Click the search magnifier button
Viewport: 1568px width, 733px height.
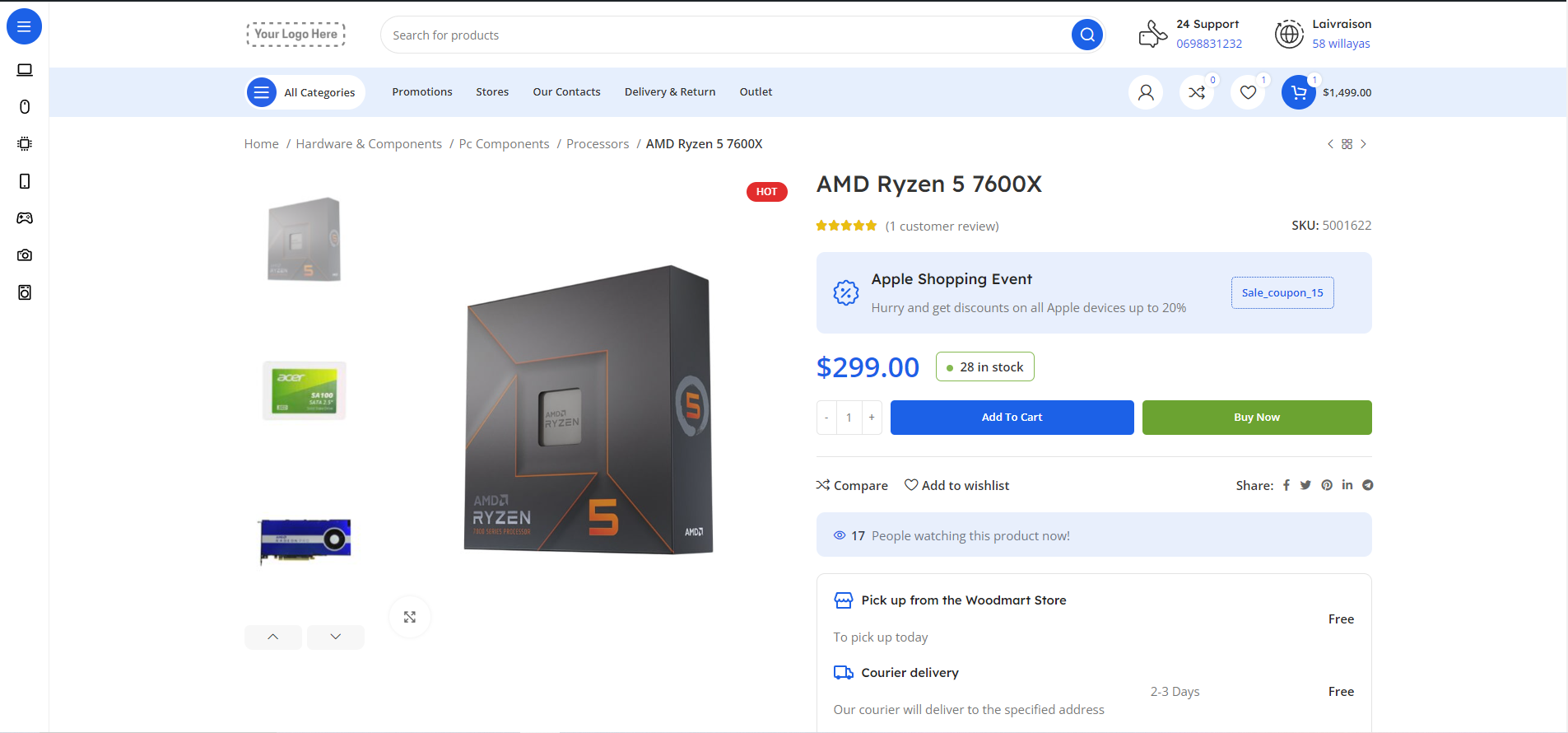[1086, 35]
